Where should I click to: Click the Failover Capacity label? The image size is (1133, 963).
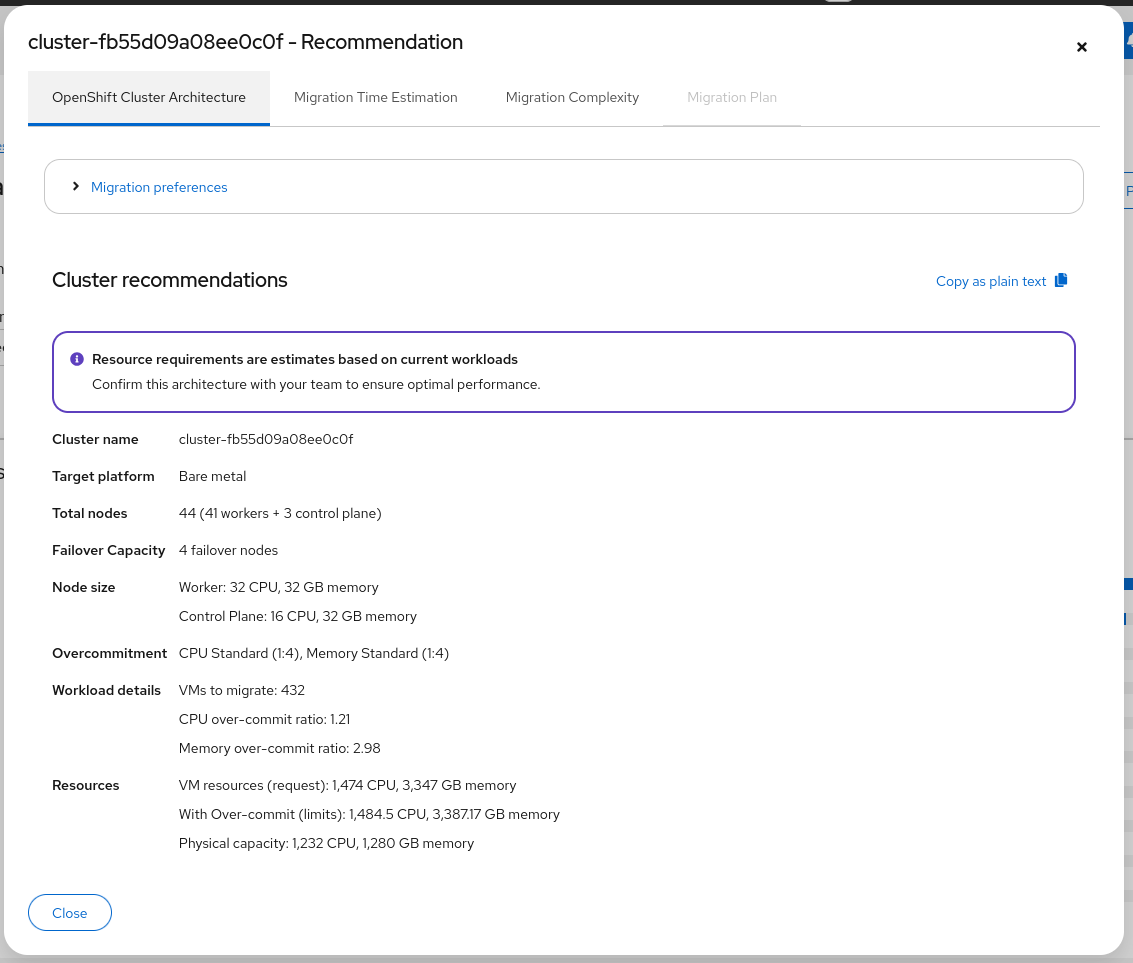(x=108, y=550)
